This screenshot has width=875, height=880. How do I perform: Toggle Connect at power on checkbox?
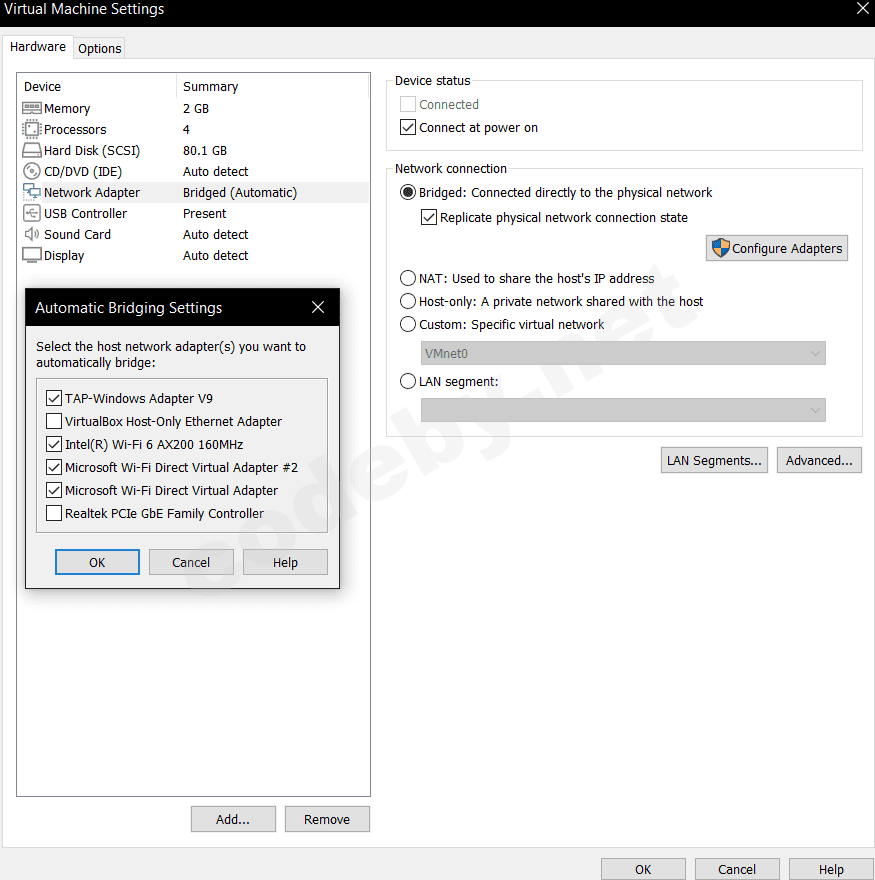[x=408, y=127]
